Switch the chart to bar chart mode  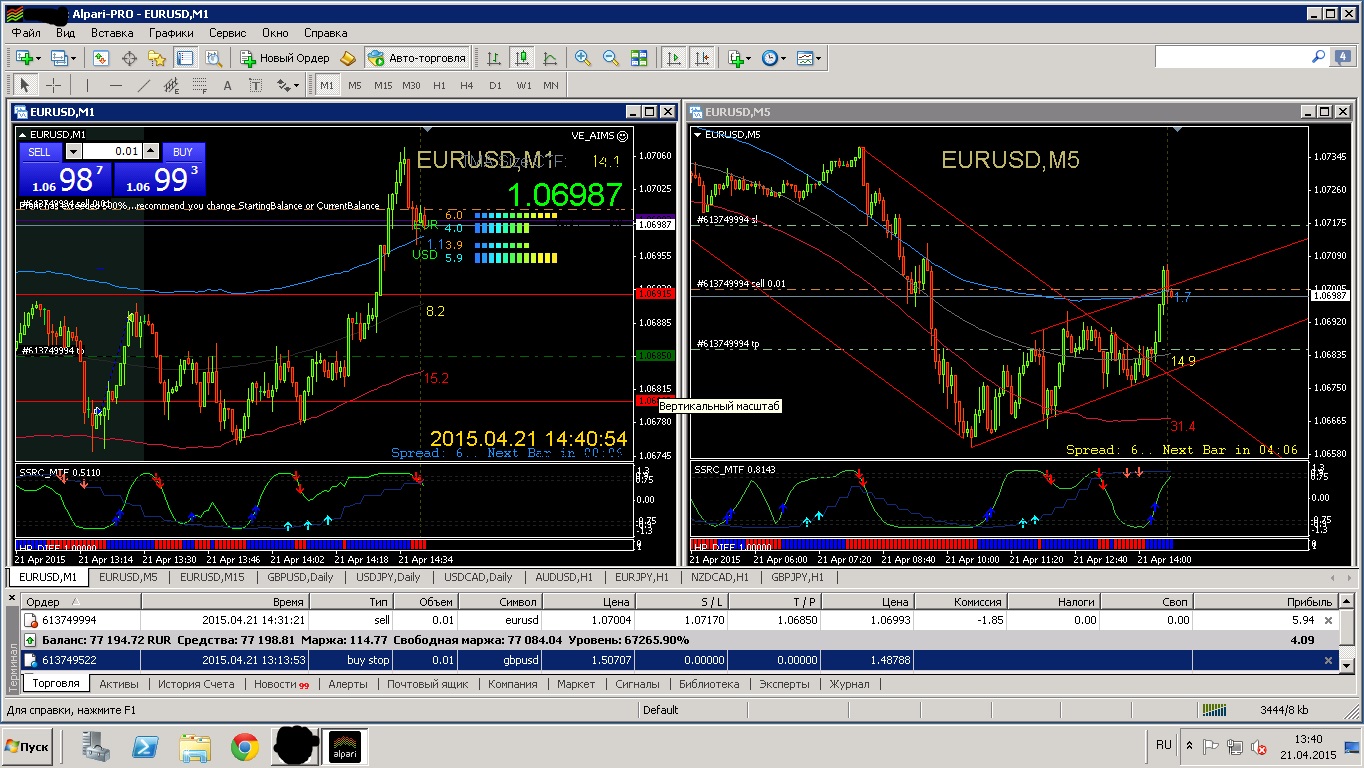tap(494, 58)
